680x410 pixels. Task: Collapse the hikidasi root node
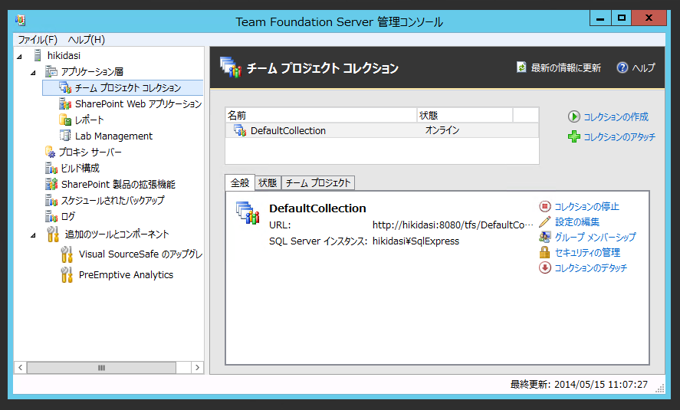point(20,56)
